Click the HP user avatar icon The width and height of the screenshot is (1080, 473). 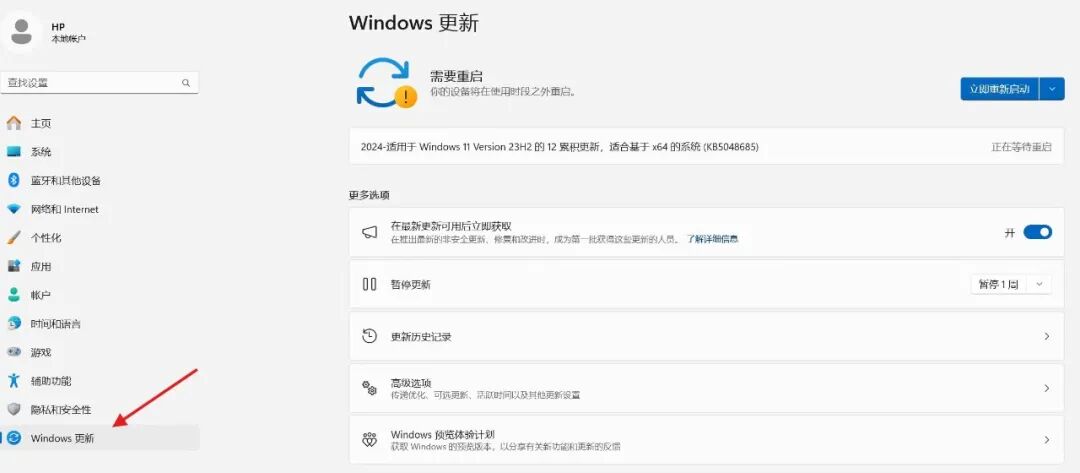[x=21, y=32]
